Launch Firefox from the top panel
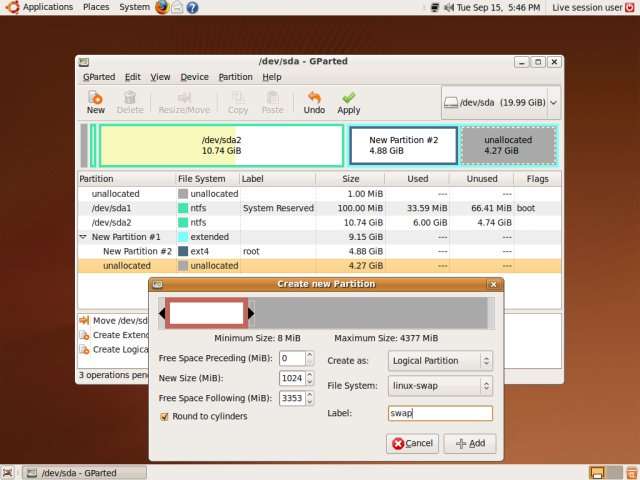 [162, 7]
